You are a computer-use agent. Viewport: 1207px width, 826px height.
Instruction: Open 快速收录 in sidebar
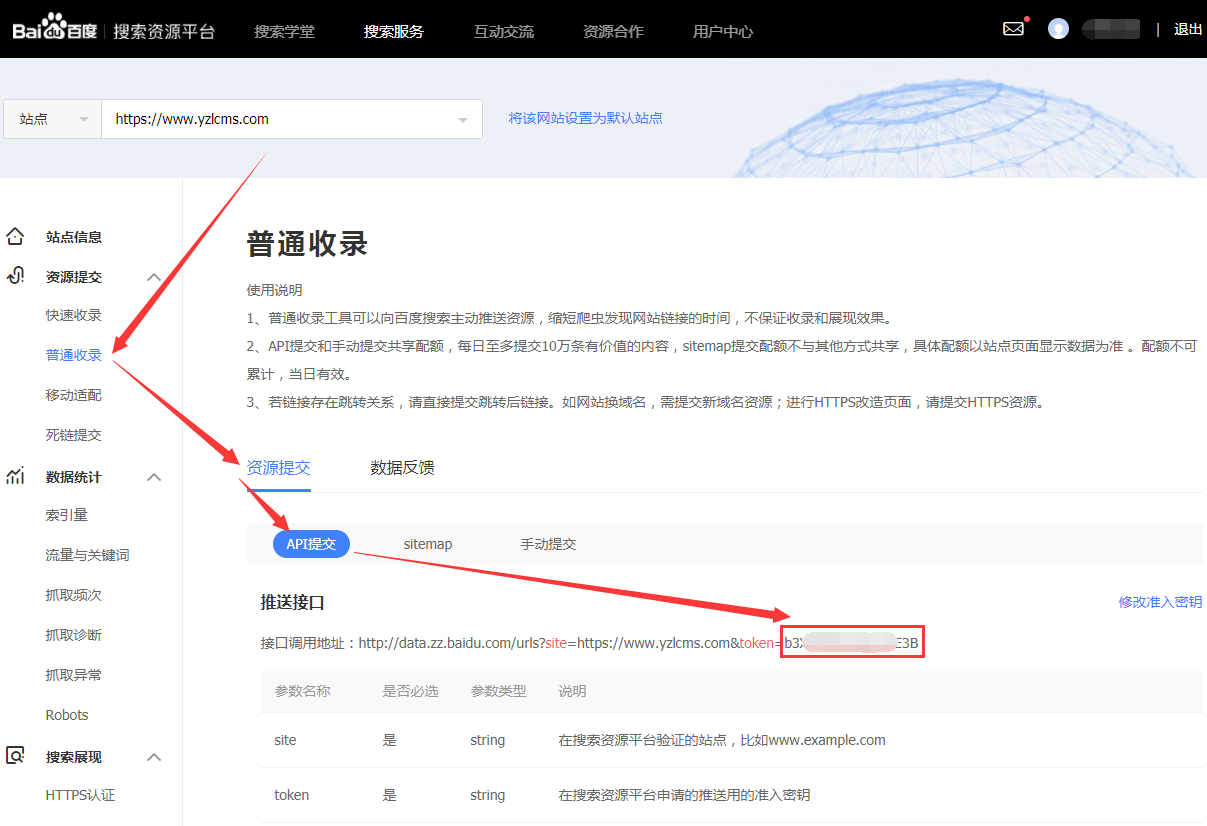pos(74,315)
